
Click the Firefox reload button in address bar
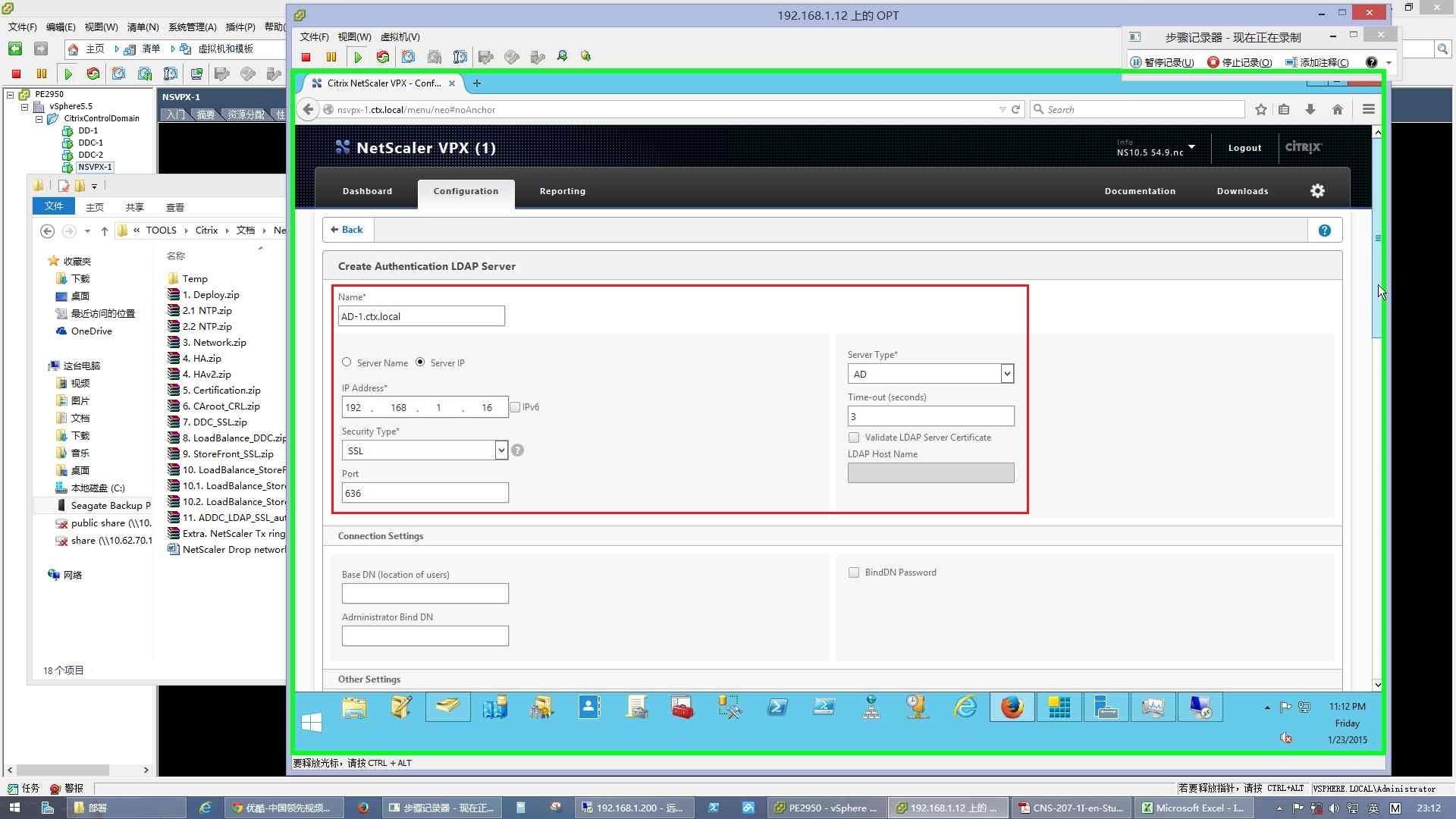[x=1016, y=109]
